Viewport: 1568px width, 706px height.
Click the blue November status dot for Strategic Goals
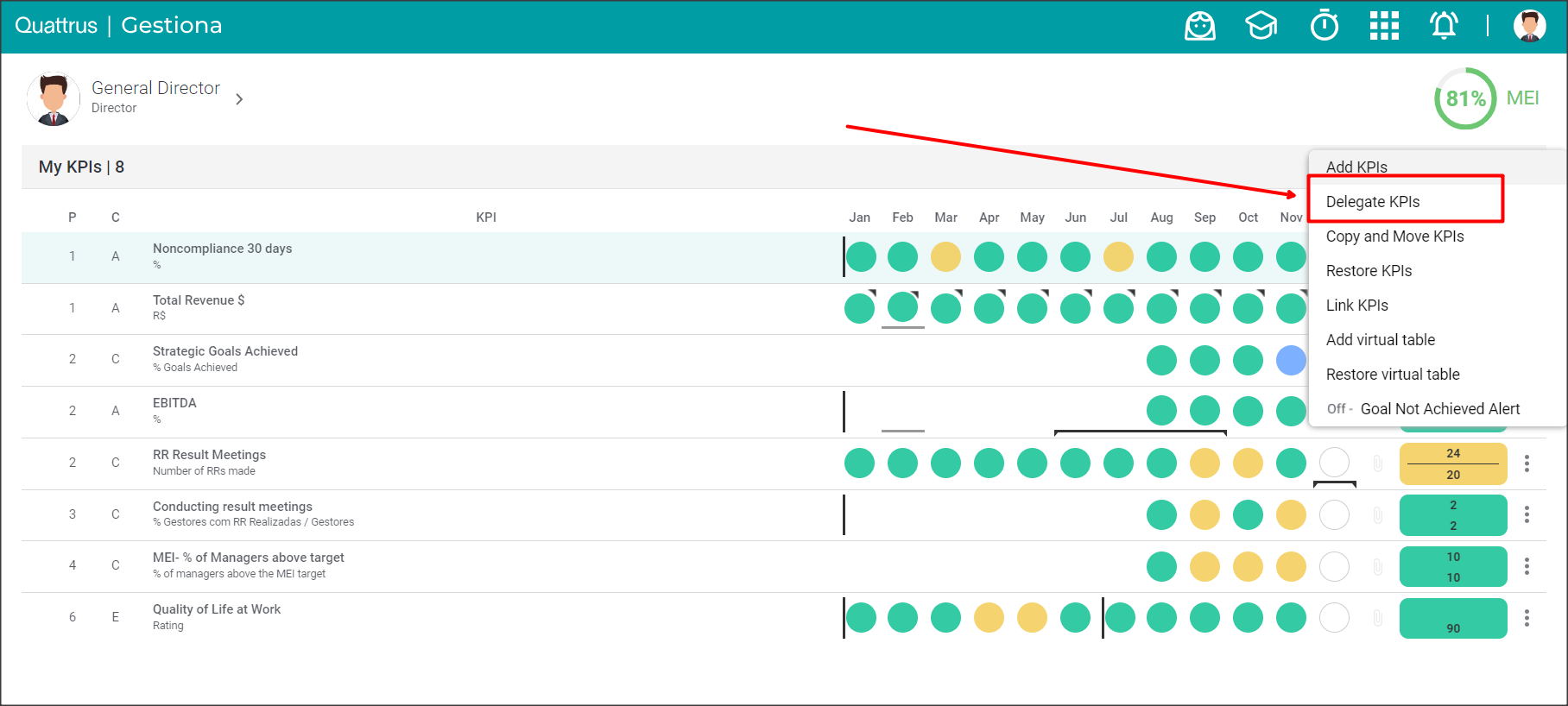click(x=1291, y=360)
